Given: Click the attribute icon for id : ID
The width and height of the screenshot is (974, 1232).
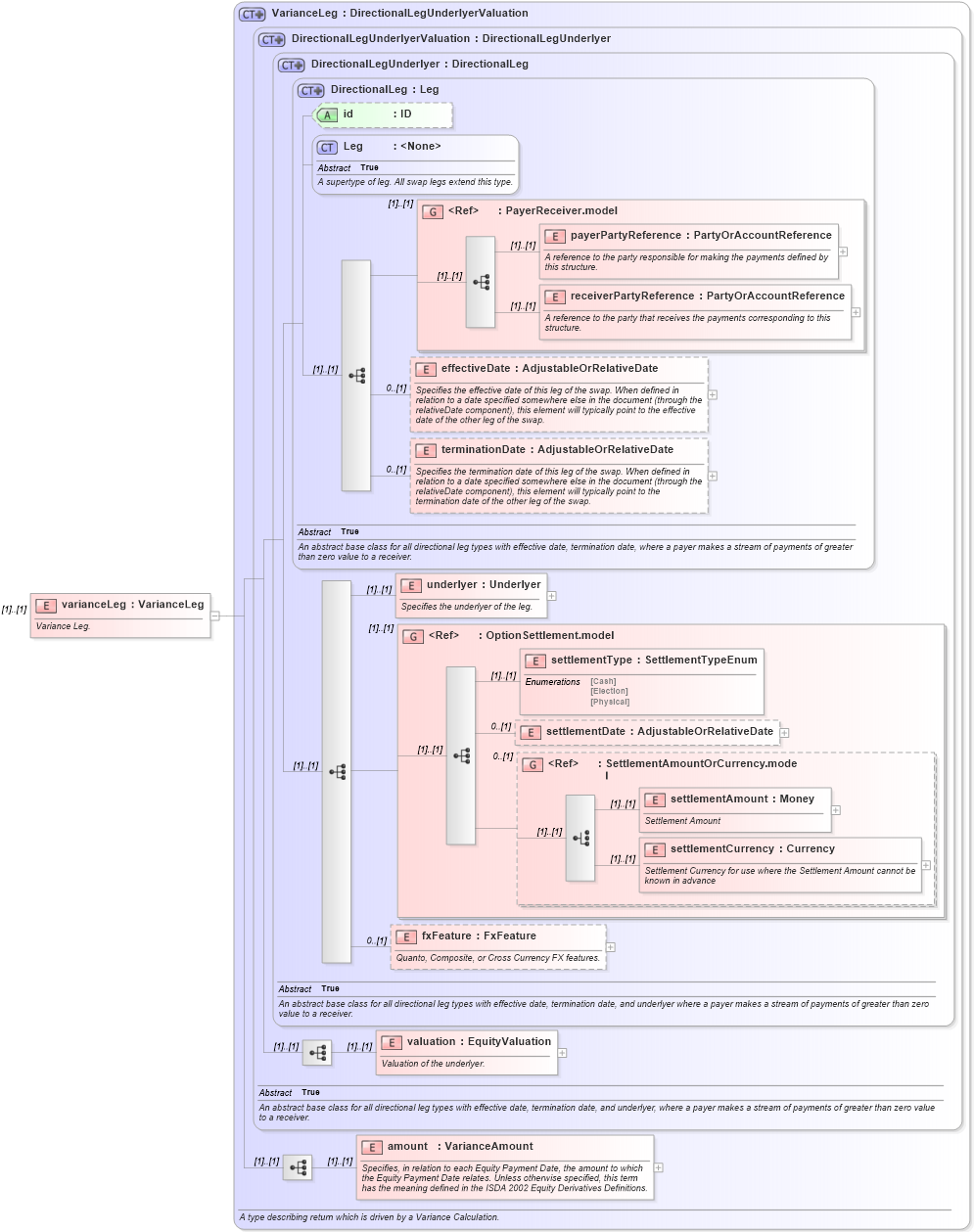Looking at the screenshot, I should pyautogui.click(x=327, y=114).
